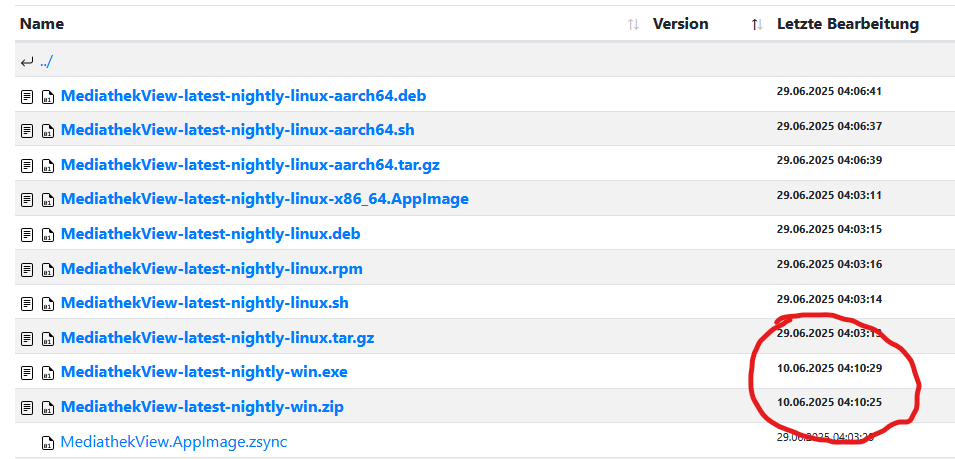The width and height of the screenshot is (955, 459).
Task: Click the date 29.06.2025 04:03:14
Action: 830,300
